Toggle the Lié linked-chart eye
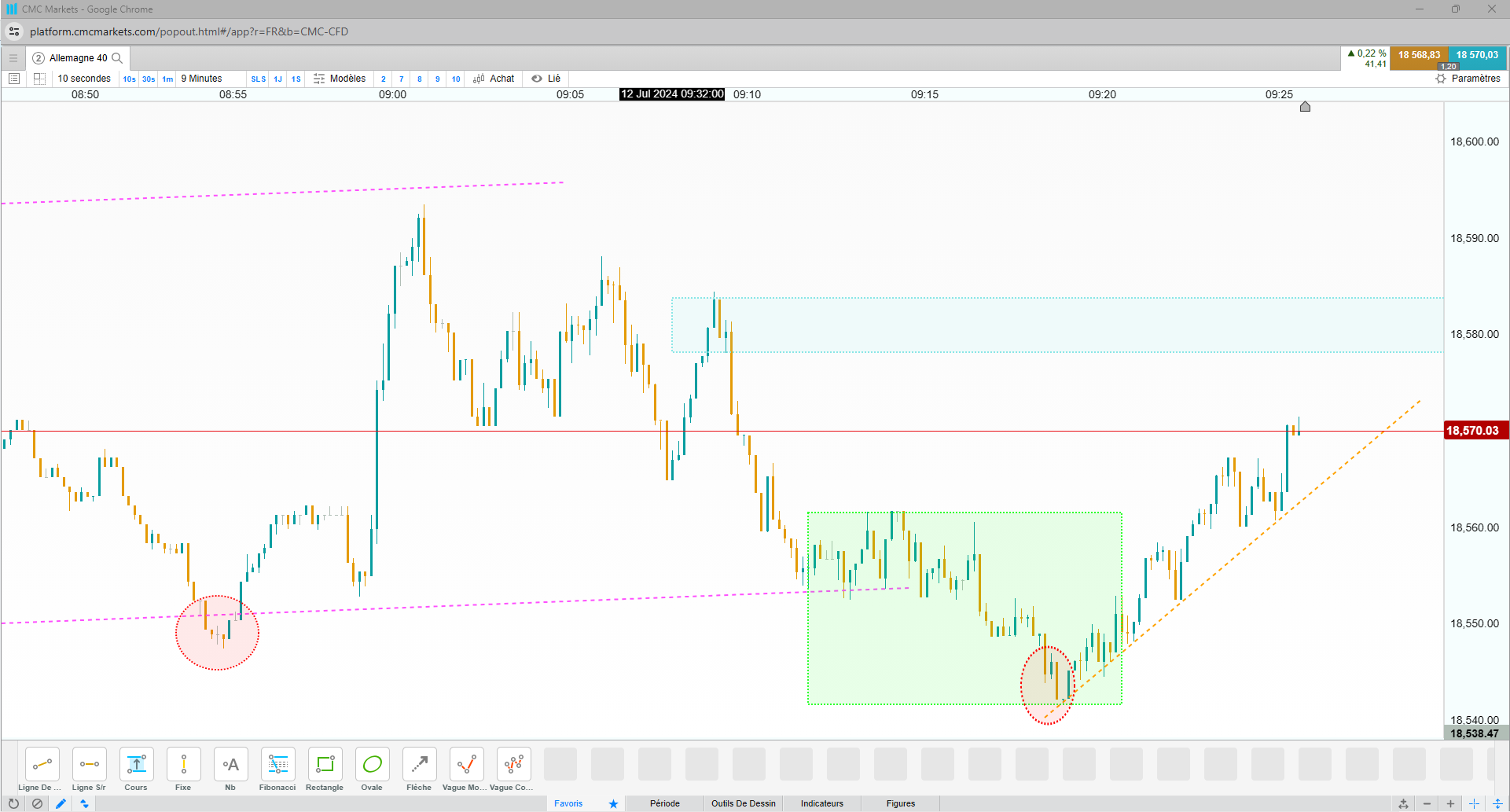The width and height of the screenshot is (1510, 812). (x=546, y=79)
